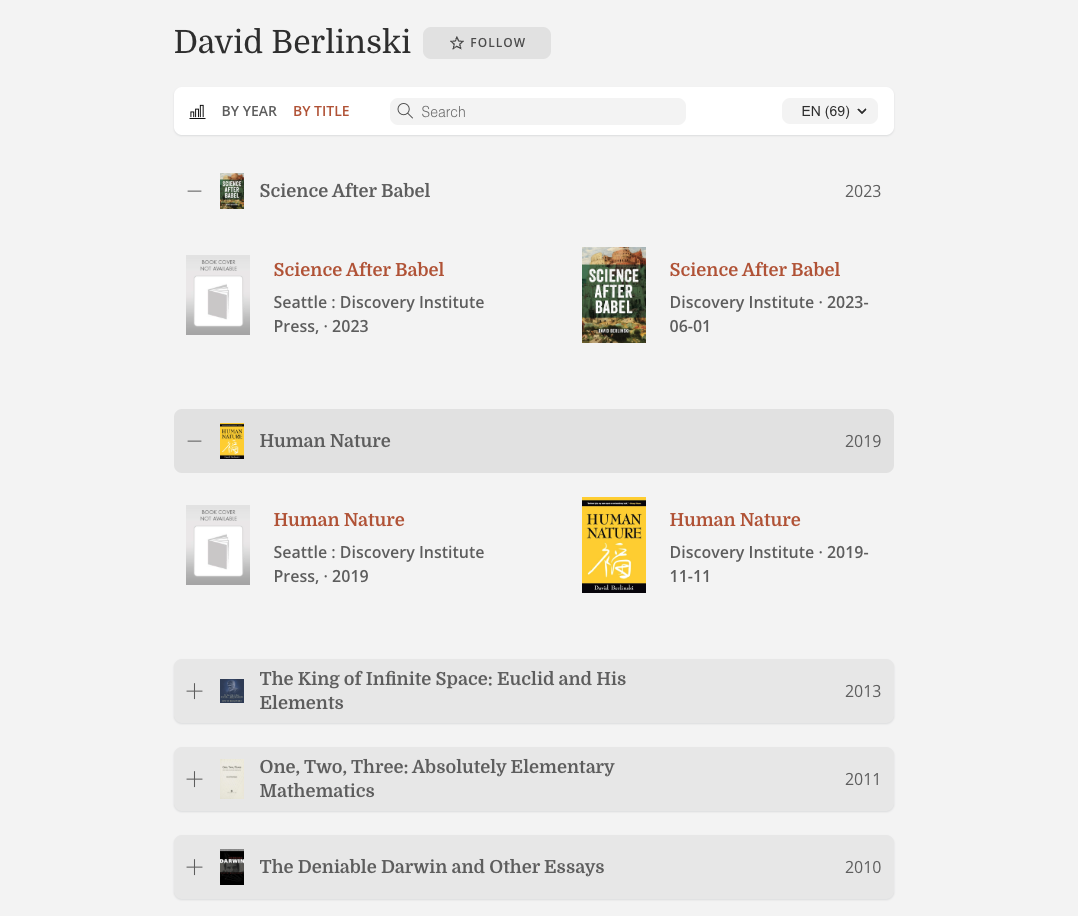The height and width of the screenshot is (916, 1078).
Task: Open the EN (69) language dropdown
Action: [x=830, y=111]
